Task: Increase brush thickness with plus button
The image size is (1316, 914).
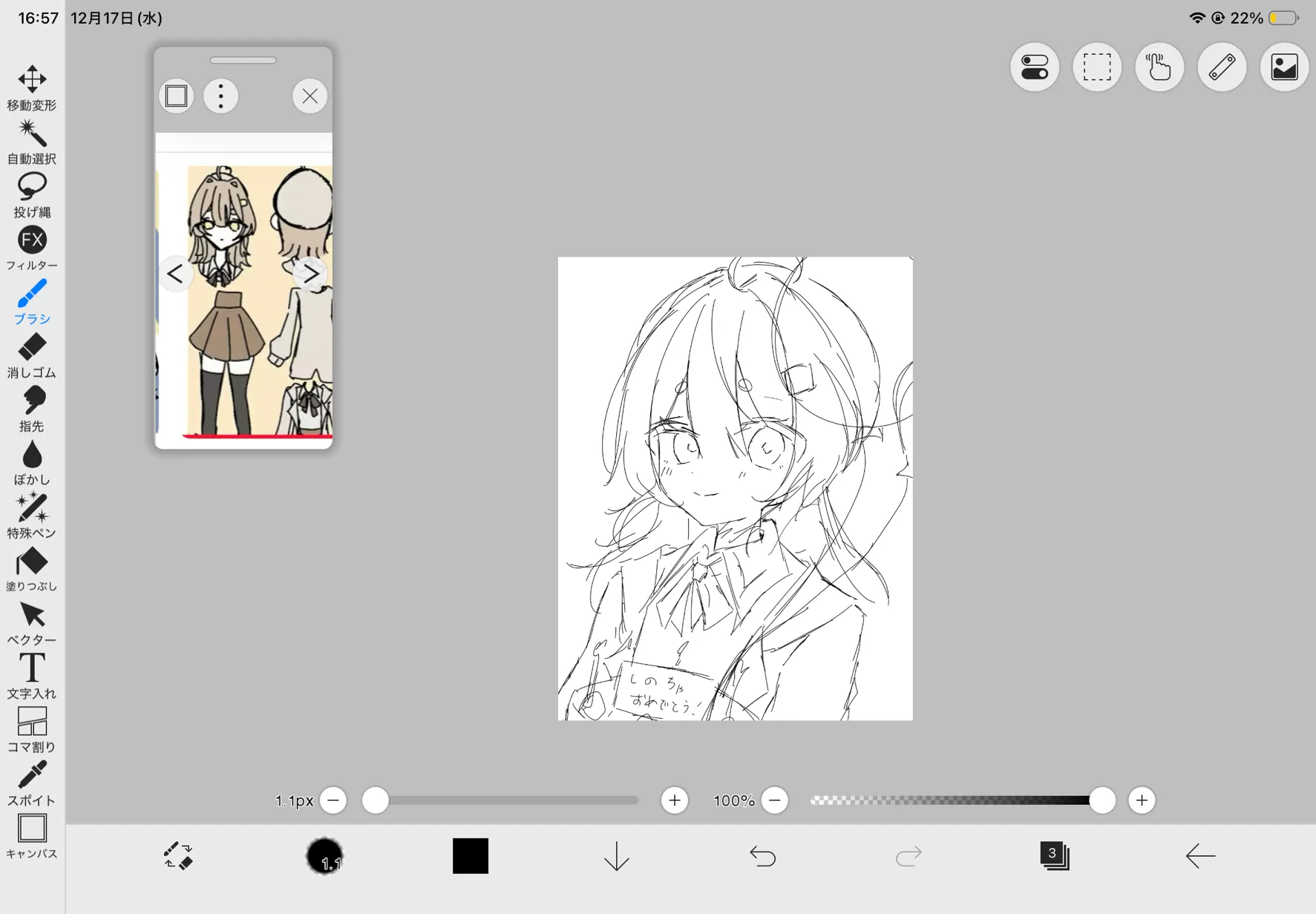Action: [675, 800]
